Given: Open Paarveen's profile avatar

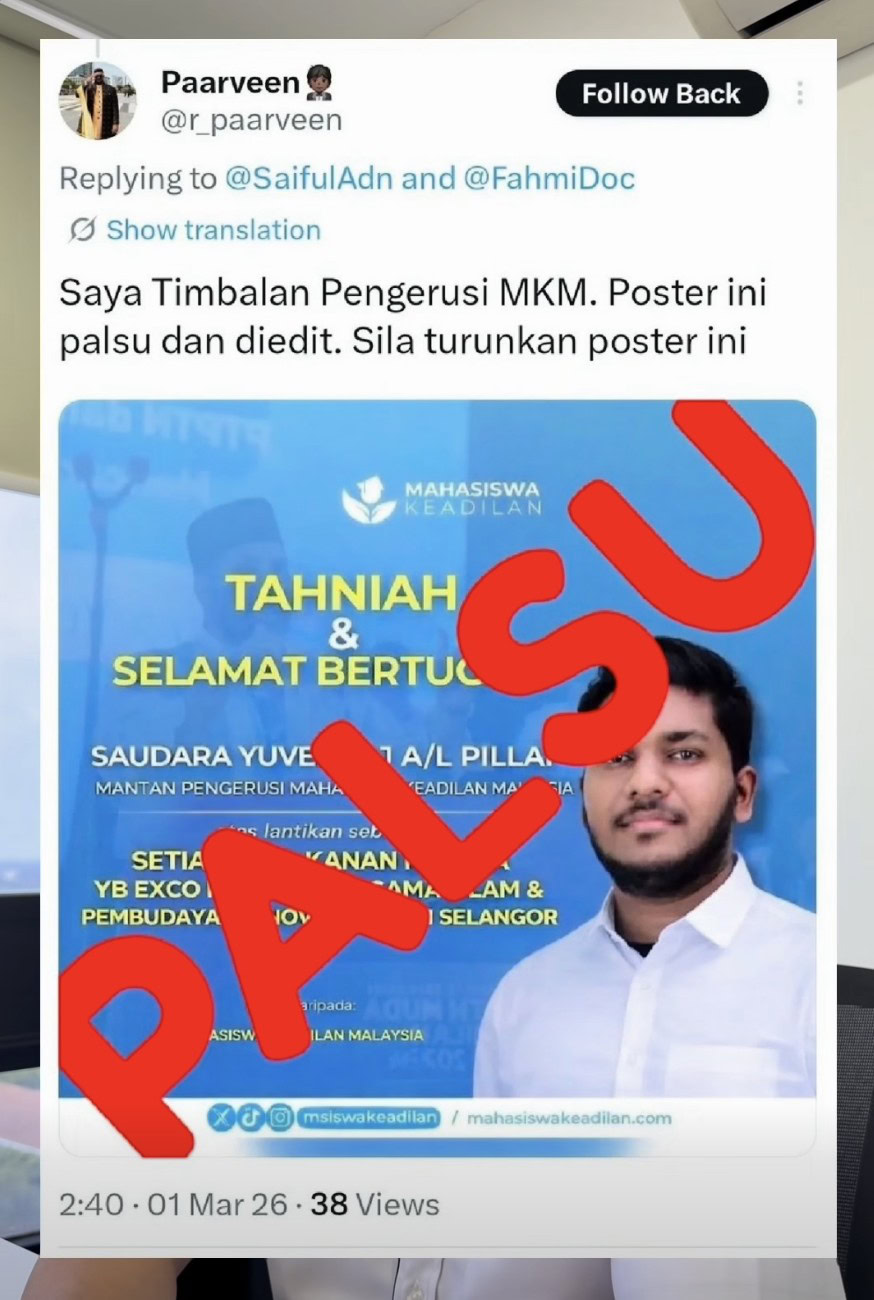Looking at the screenshot, I should (x=98, y=100).
